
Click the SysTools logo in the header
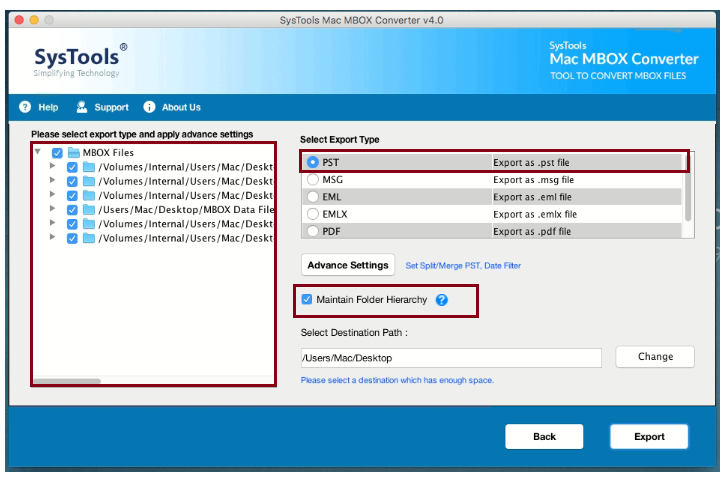(x=81, y=61)
